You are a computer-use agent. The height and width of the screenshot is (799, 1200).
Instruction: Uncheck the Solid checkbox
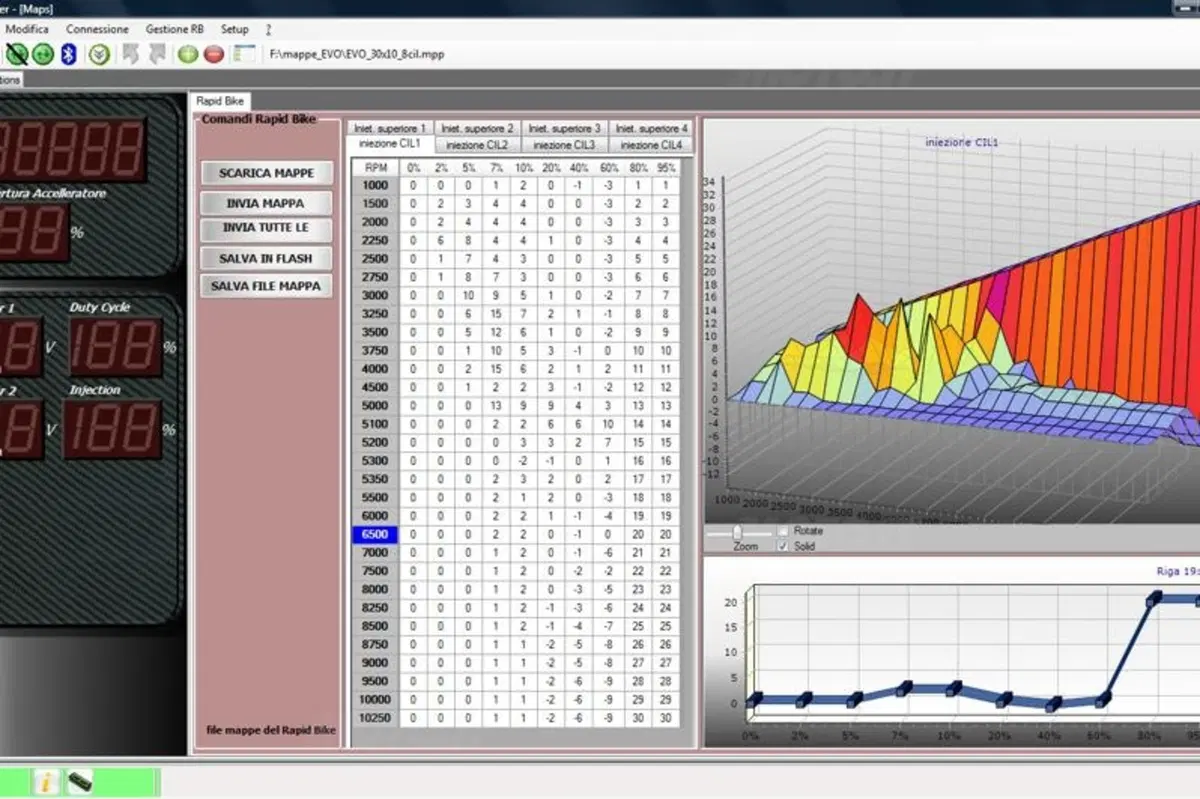(783, 546)
